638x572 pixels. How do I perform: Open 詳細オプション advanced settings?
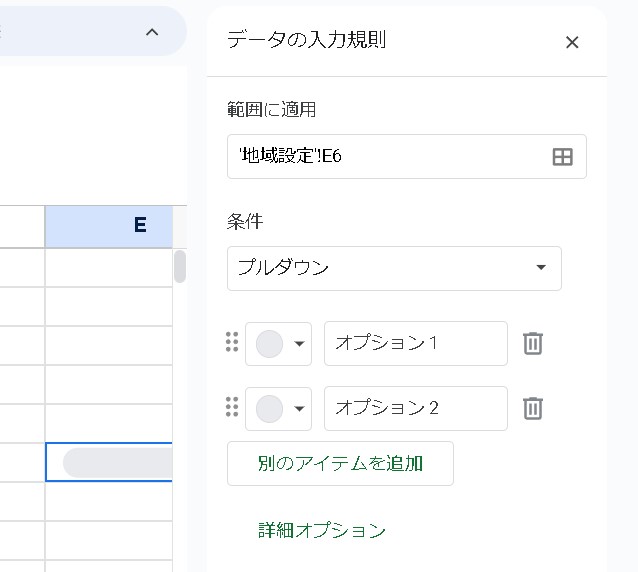click(x=322, y=530)
